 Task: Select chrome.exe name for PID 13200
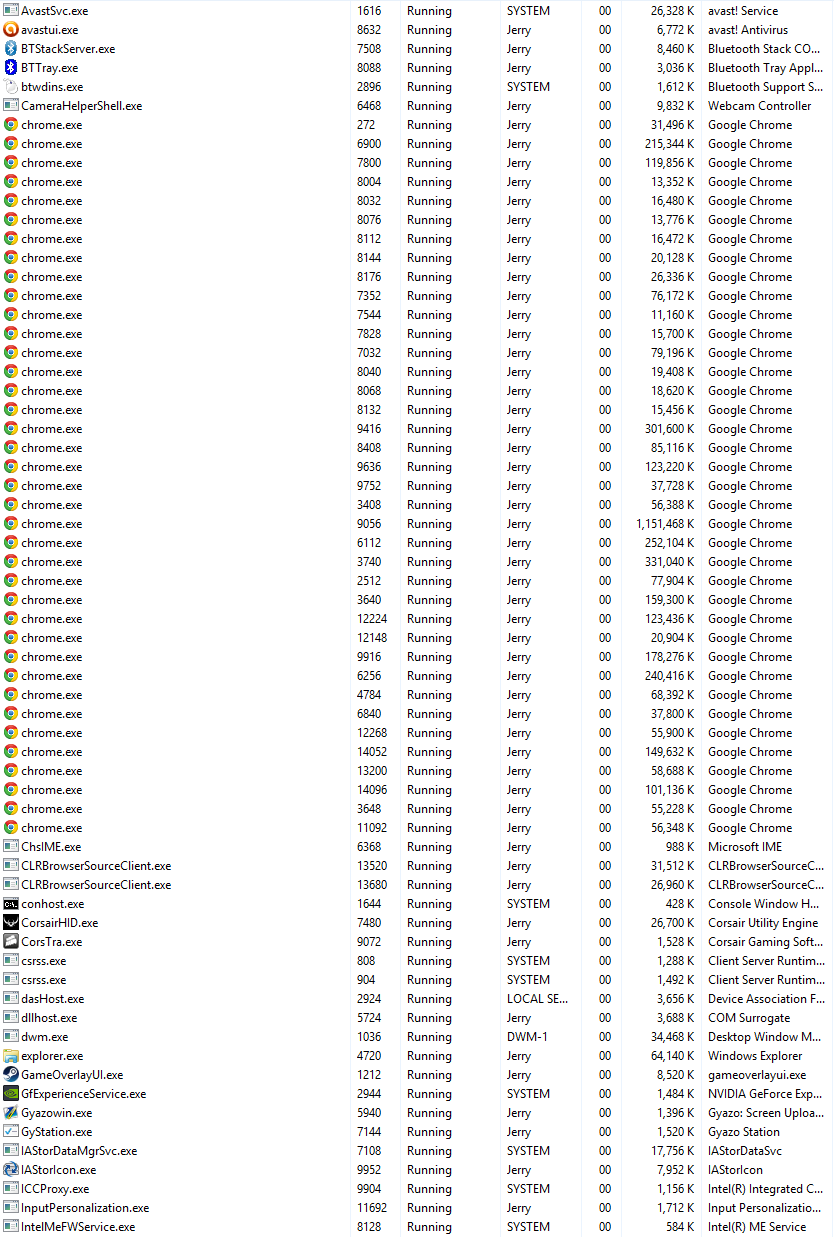tap(52, 771)
